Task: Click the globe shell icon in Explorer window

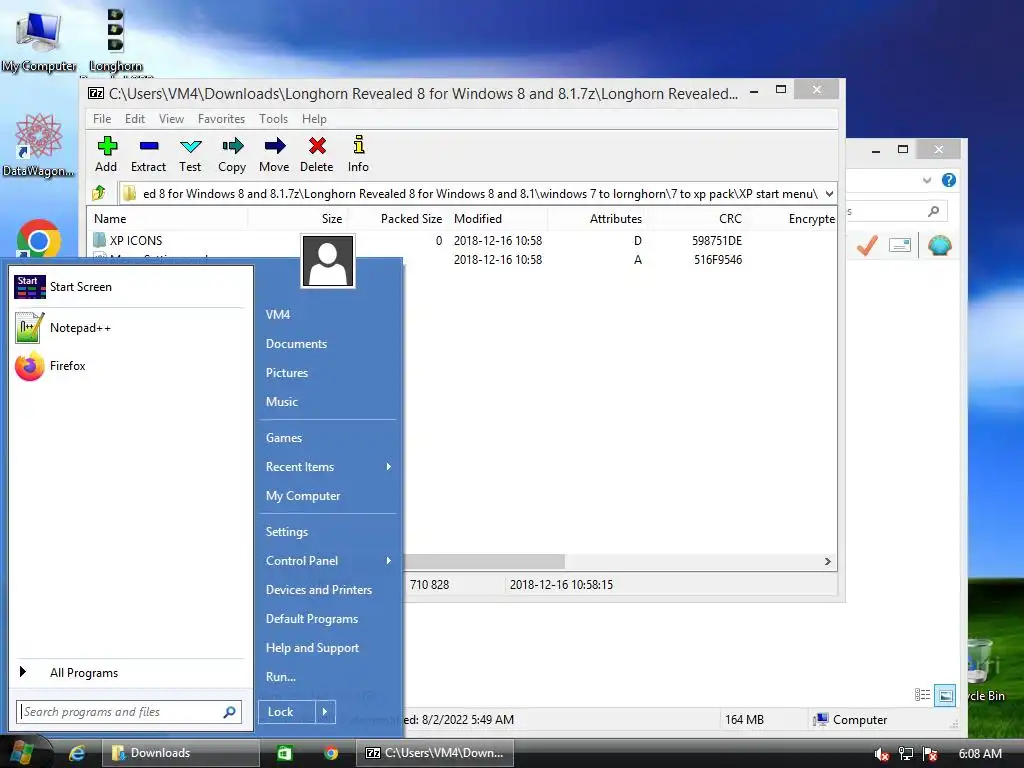Action: click(x=939, y=246)
